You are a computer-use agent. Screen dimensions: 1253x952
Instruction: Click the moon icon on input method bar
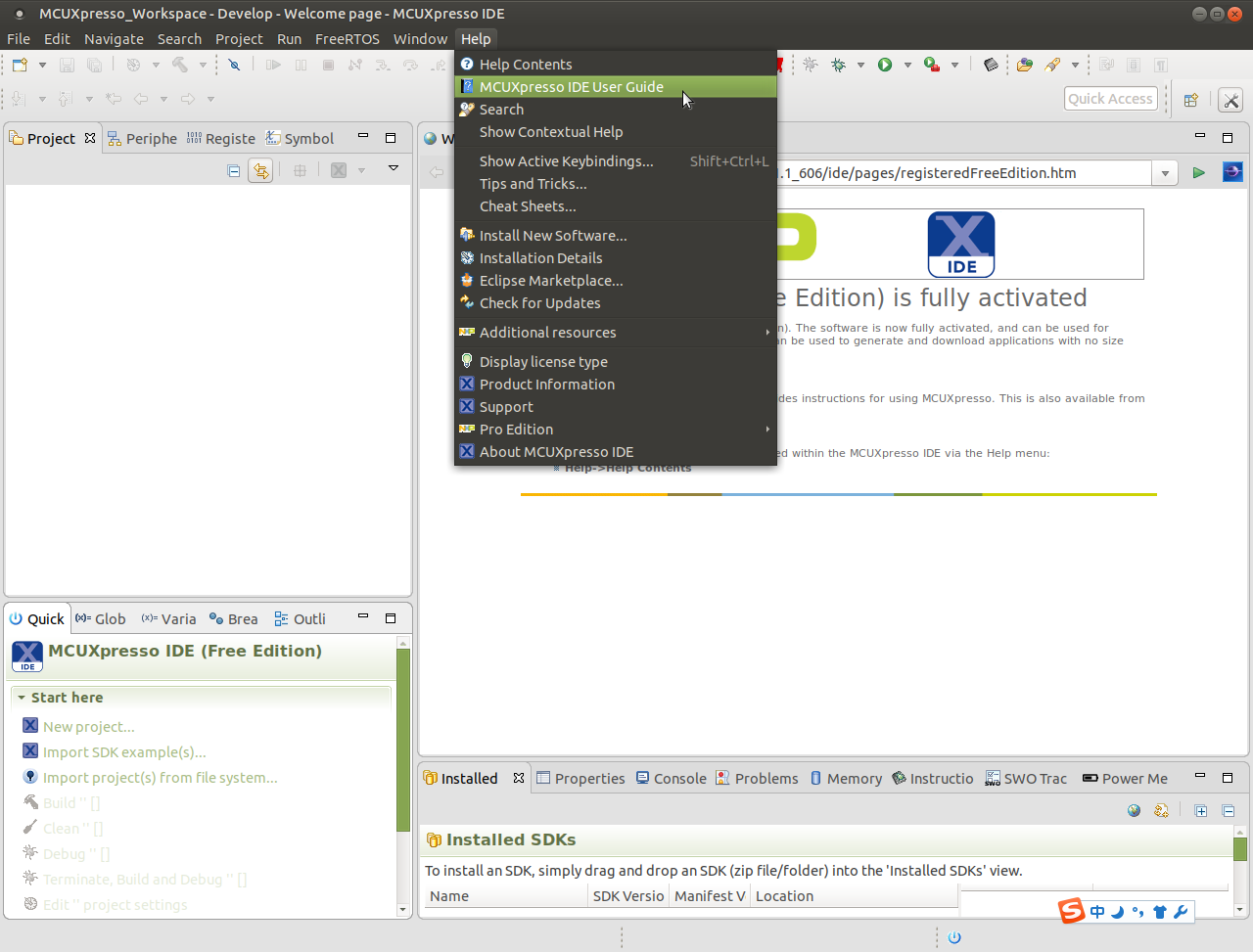pyautogui.click(x=1118, y=912)
